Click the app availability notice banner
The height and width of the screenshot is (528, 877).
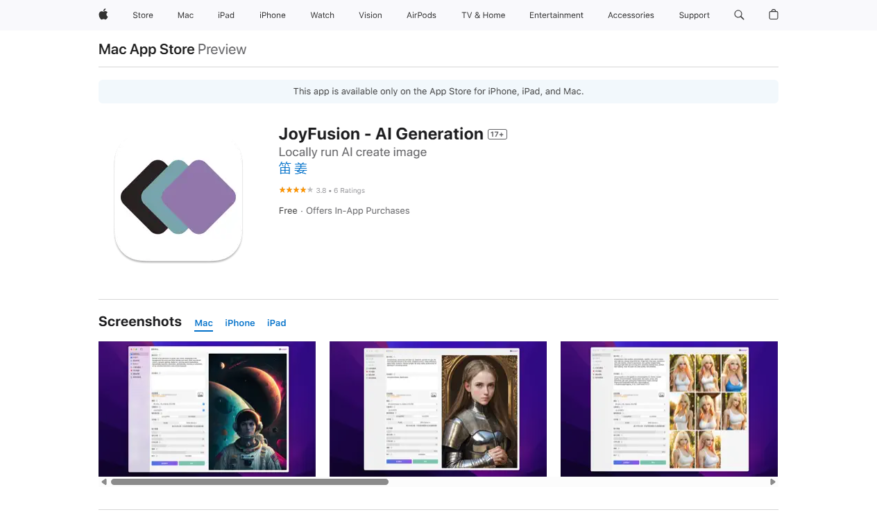(x=438, y=92)
